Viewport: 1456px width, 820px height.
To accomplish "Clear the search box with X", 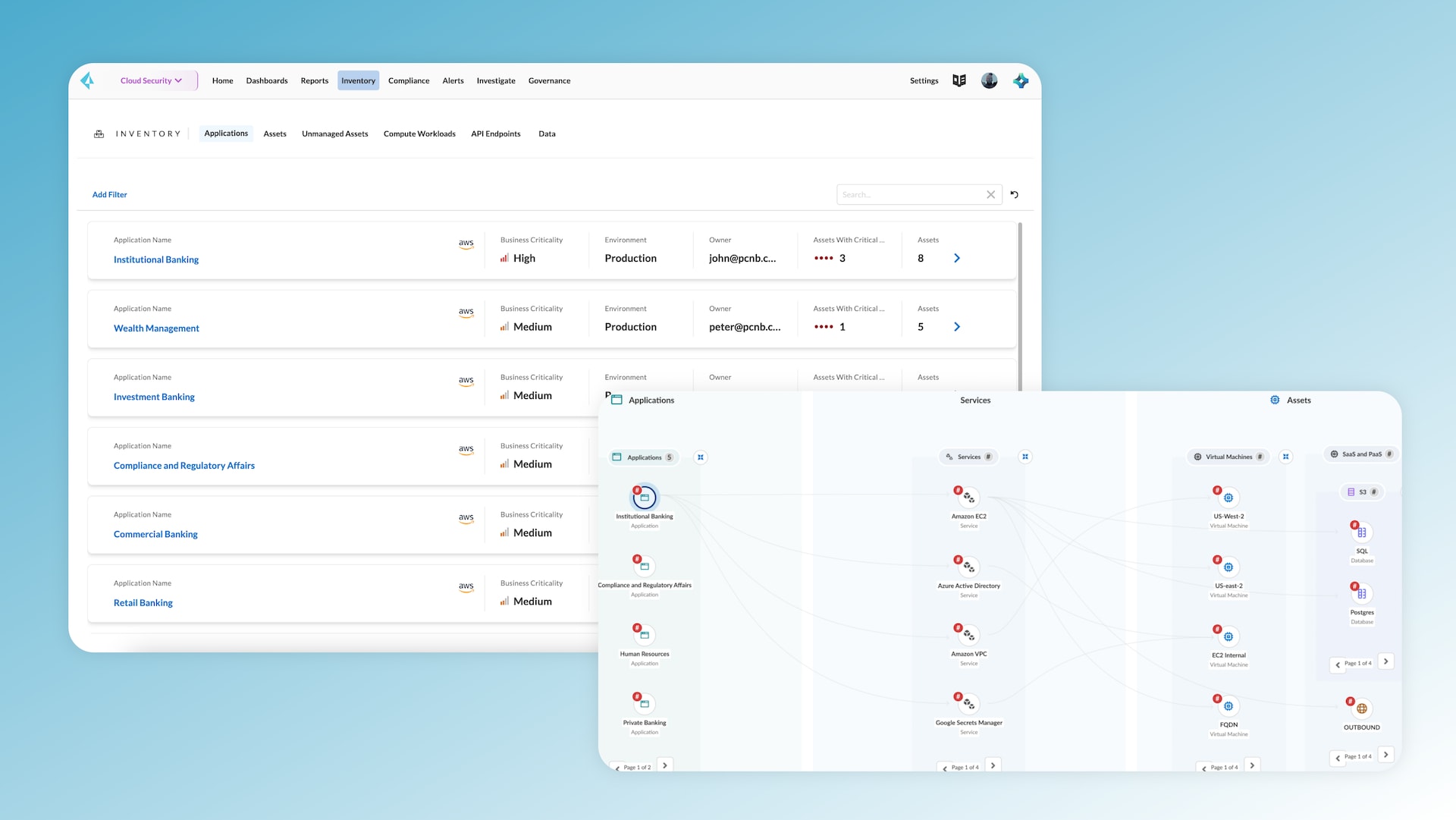I will (990, 195).
